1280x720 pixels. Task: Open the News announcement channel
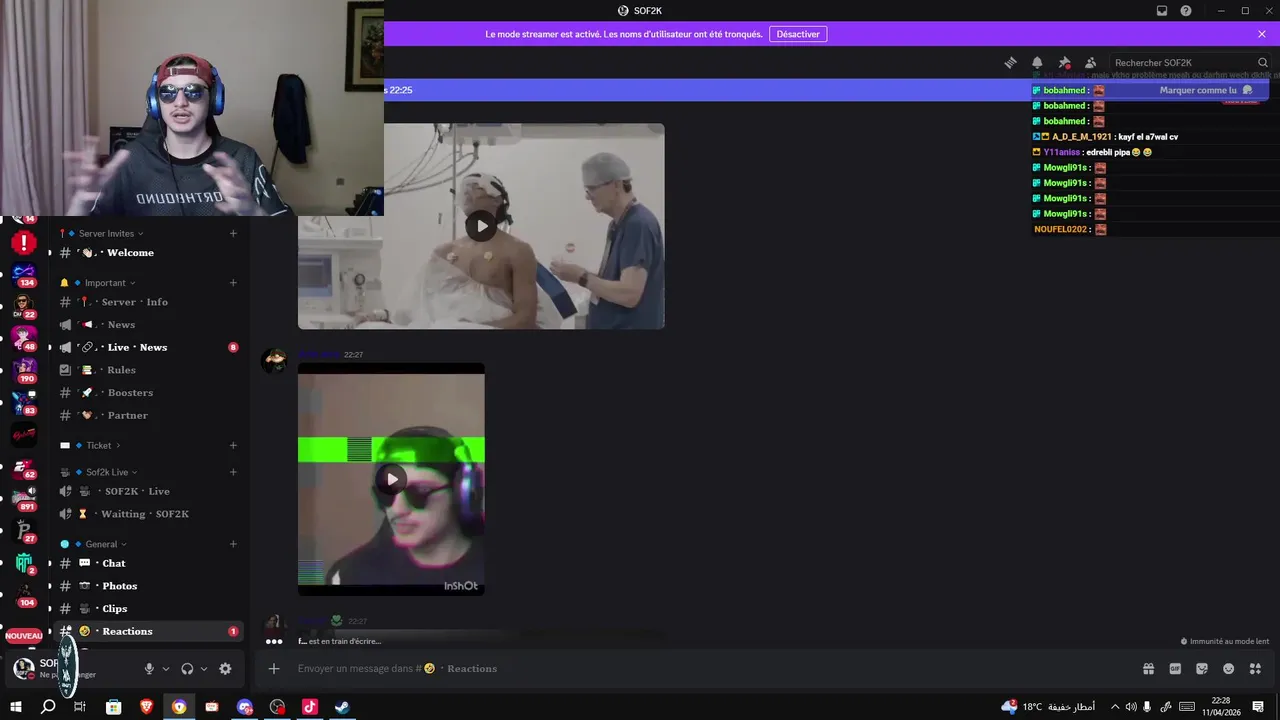[x=148, y=325]
